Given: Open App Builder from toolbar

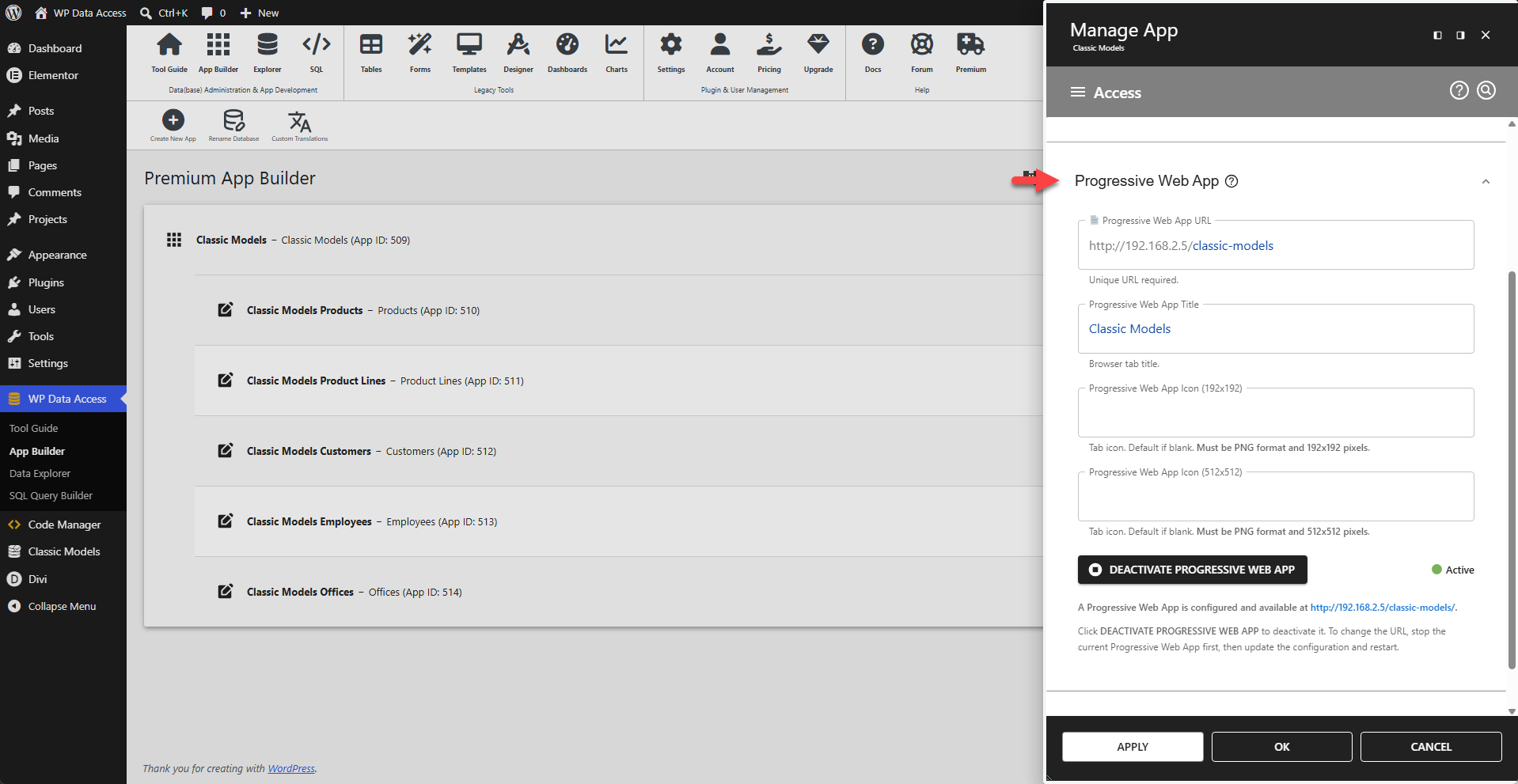Looking at the screenshot, I should pyautogui.click(x=218, y=52).
